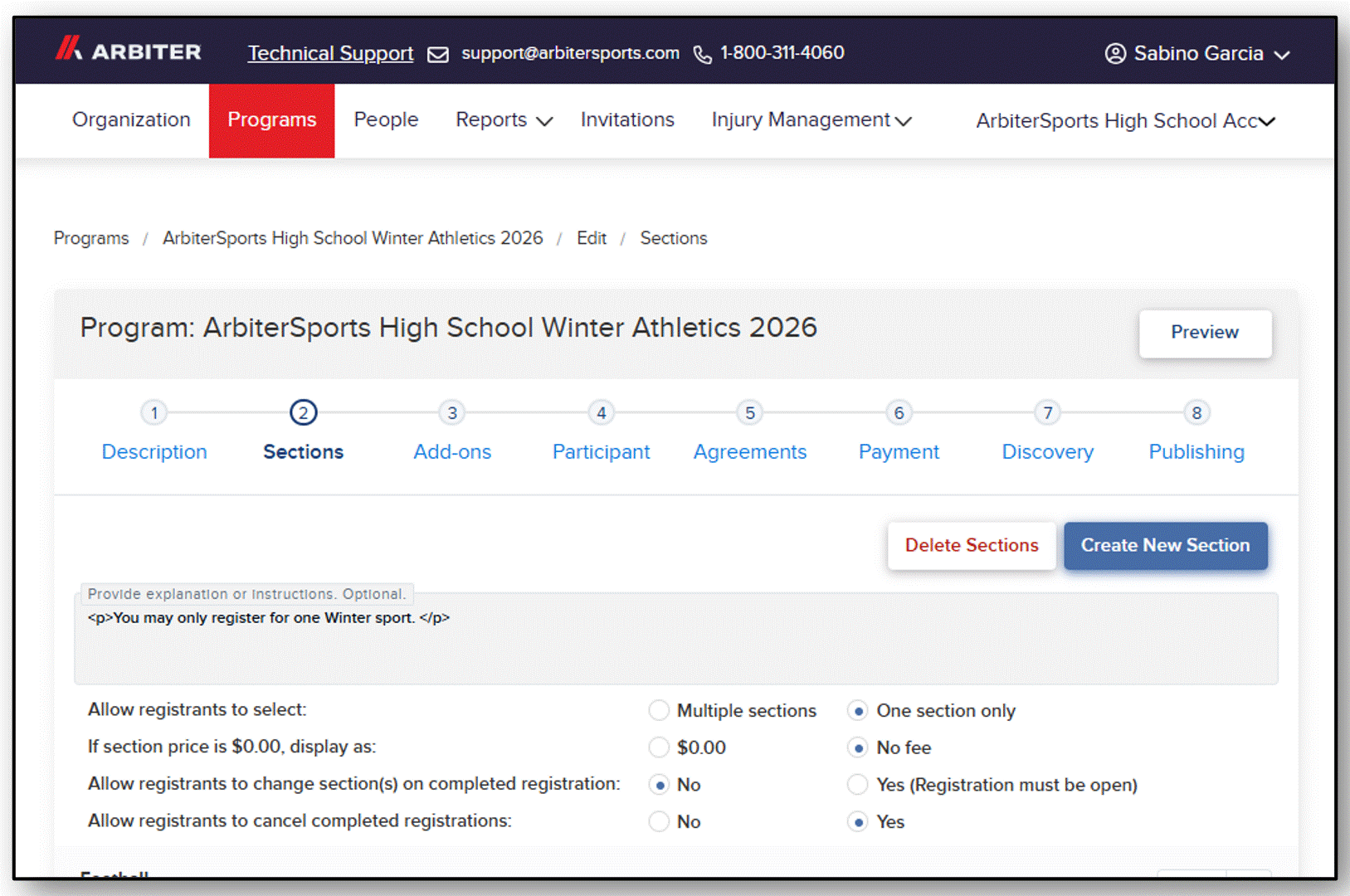
Task: Click the Edit breadcrumb link
Action: coord(592,239)
